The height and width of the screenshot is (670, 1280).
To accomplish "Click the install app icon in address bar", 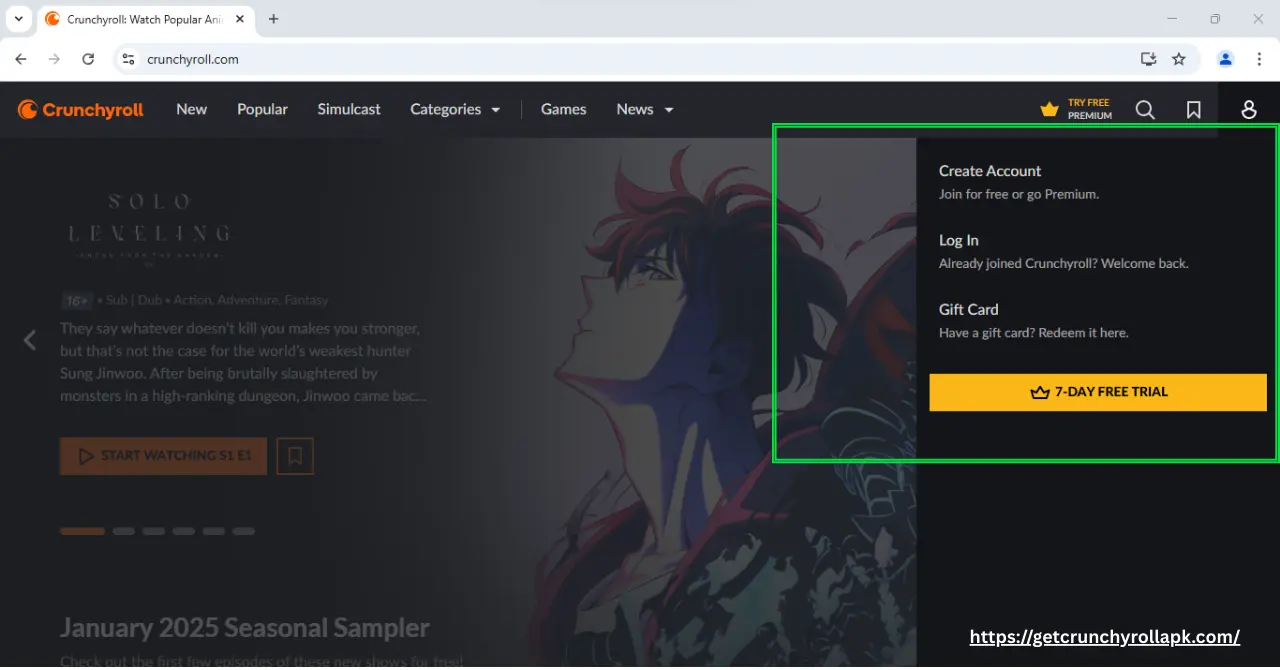I will pyautogui.click(x=1148, y=59).
